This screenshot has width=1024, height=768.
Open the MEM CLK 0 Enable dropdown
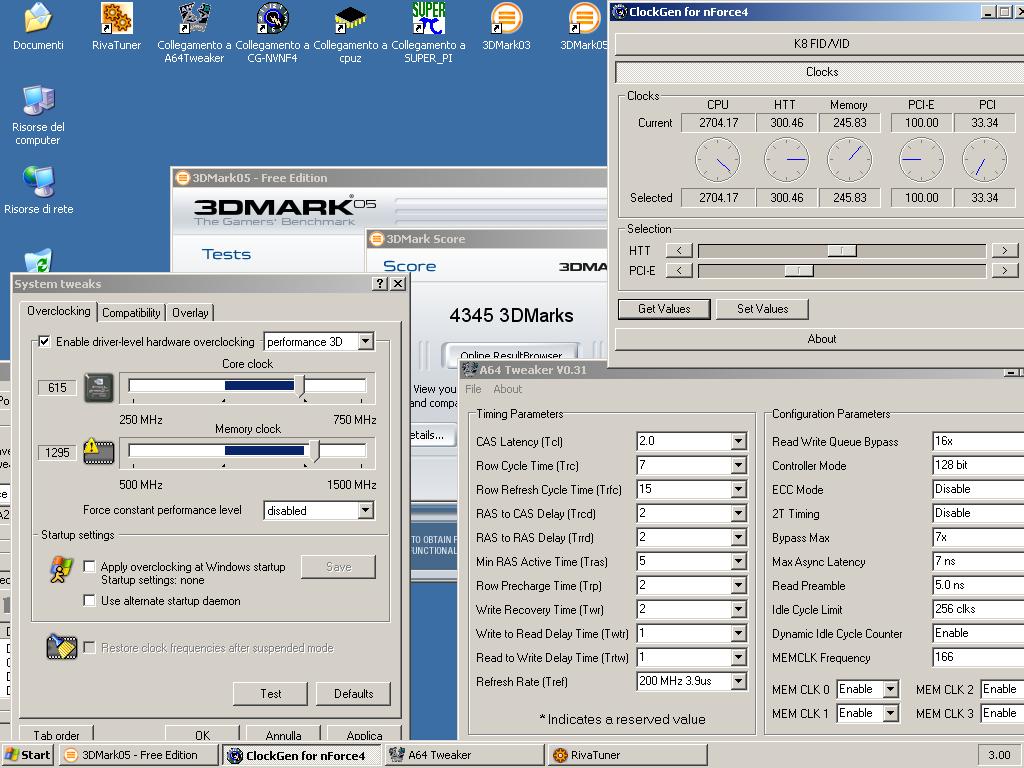[890, 689]
